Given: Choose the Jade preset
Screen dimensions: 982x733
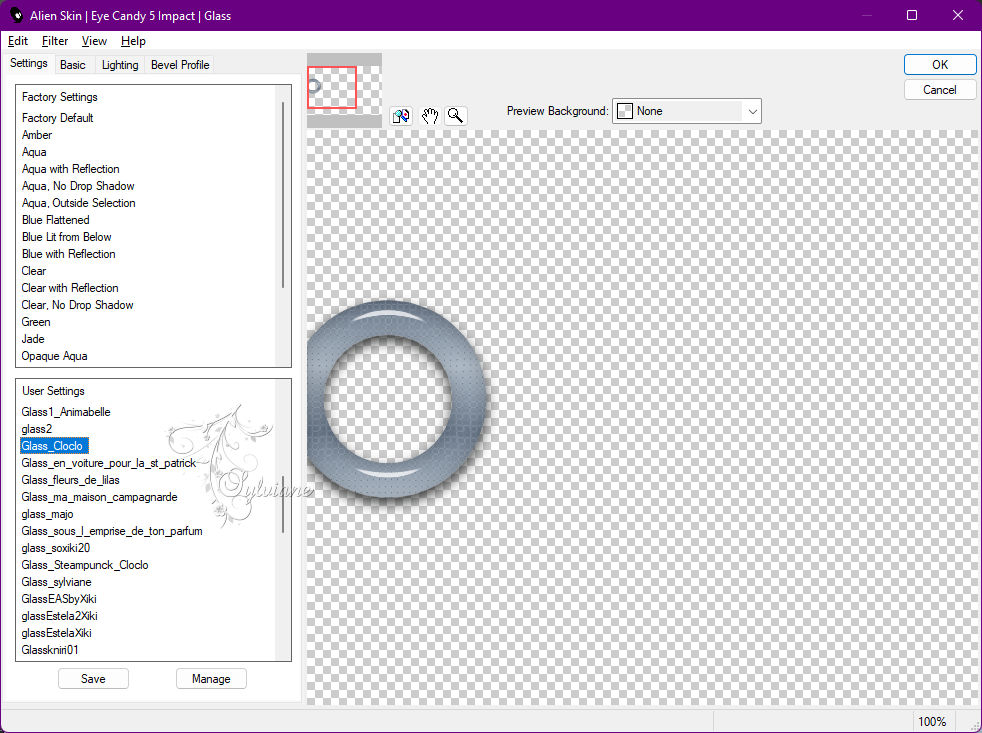Looking at the screenshot, I should [x=33, y=338].
